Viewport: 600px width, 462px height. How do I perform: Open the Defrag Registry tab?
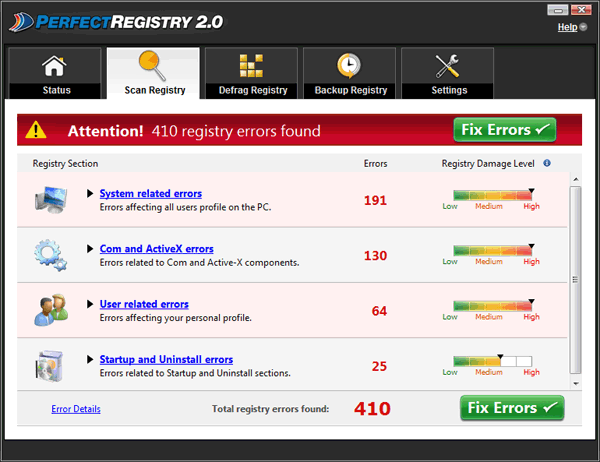click(x=251, y=73)
